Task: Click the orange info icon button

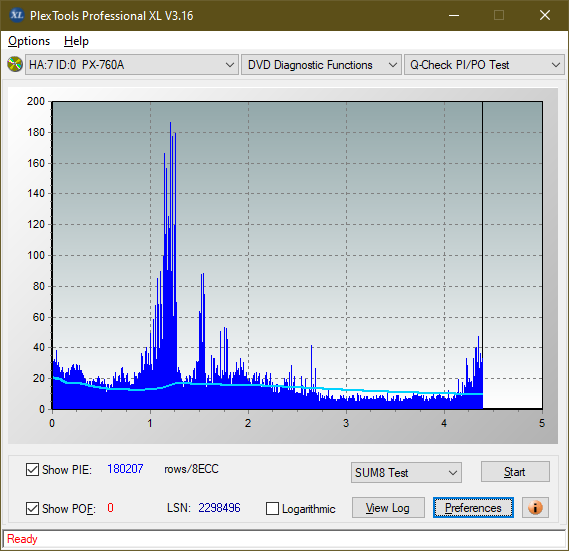Action: click(535, 507)
